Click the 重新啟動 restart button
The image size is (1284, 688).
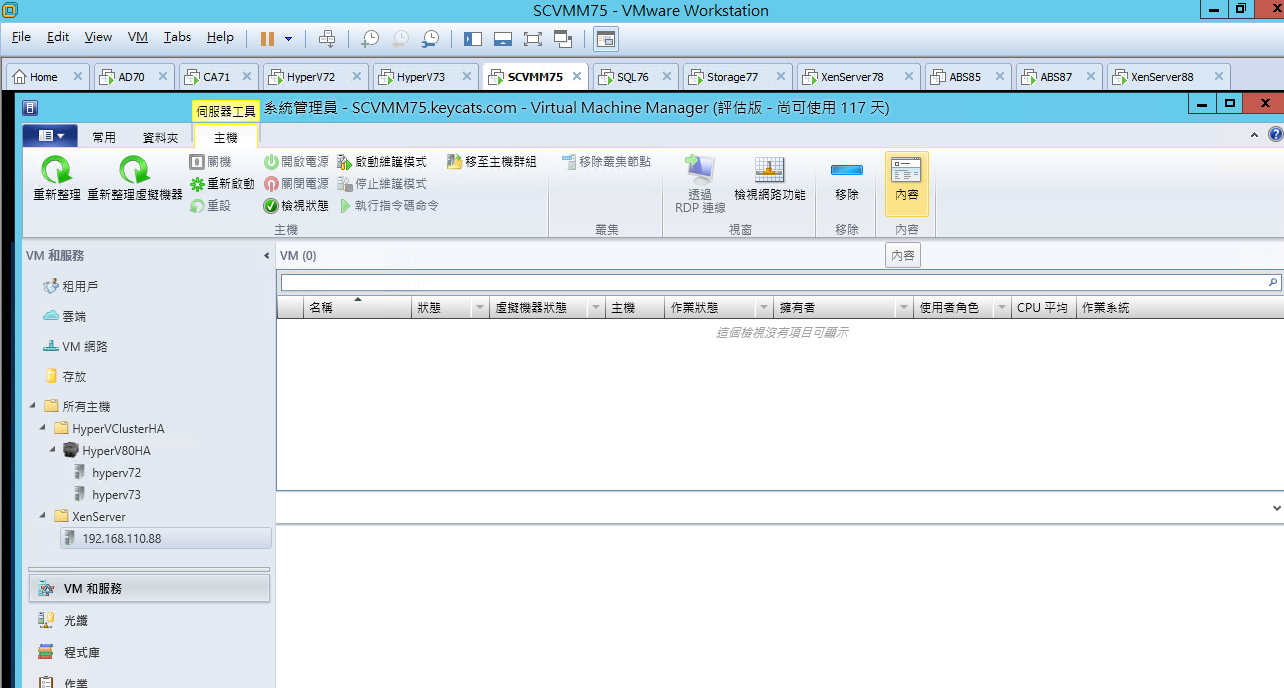click(222, 184)
